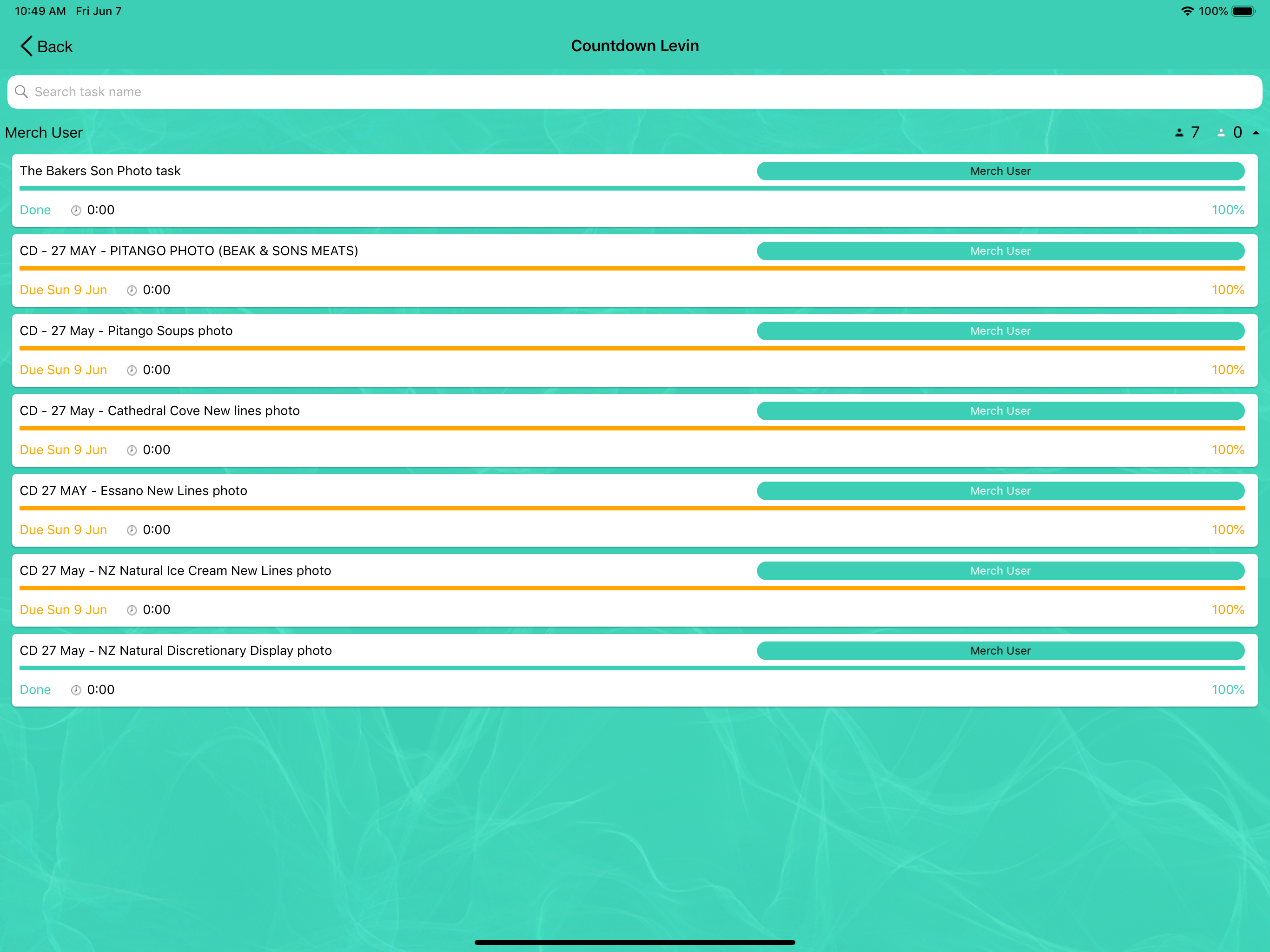Click progress bar of Bakers Son task
The width and height of the screenshot is (1270, 952).
click(x=632, y=188)
